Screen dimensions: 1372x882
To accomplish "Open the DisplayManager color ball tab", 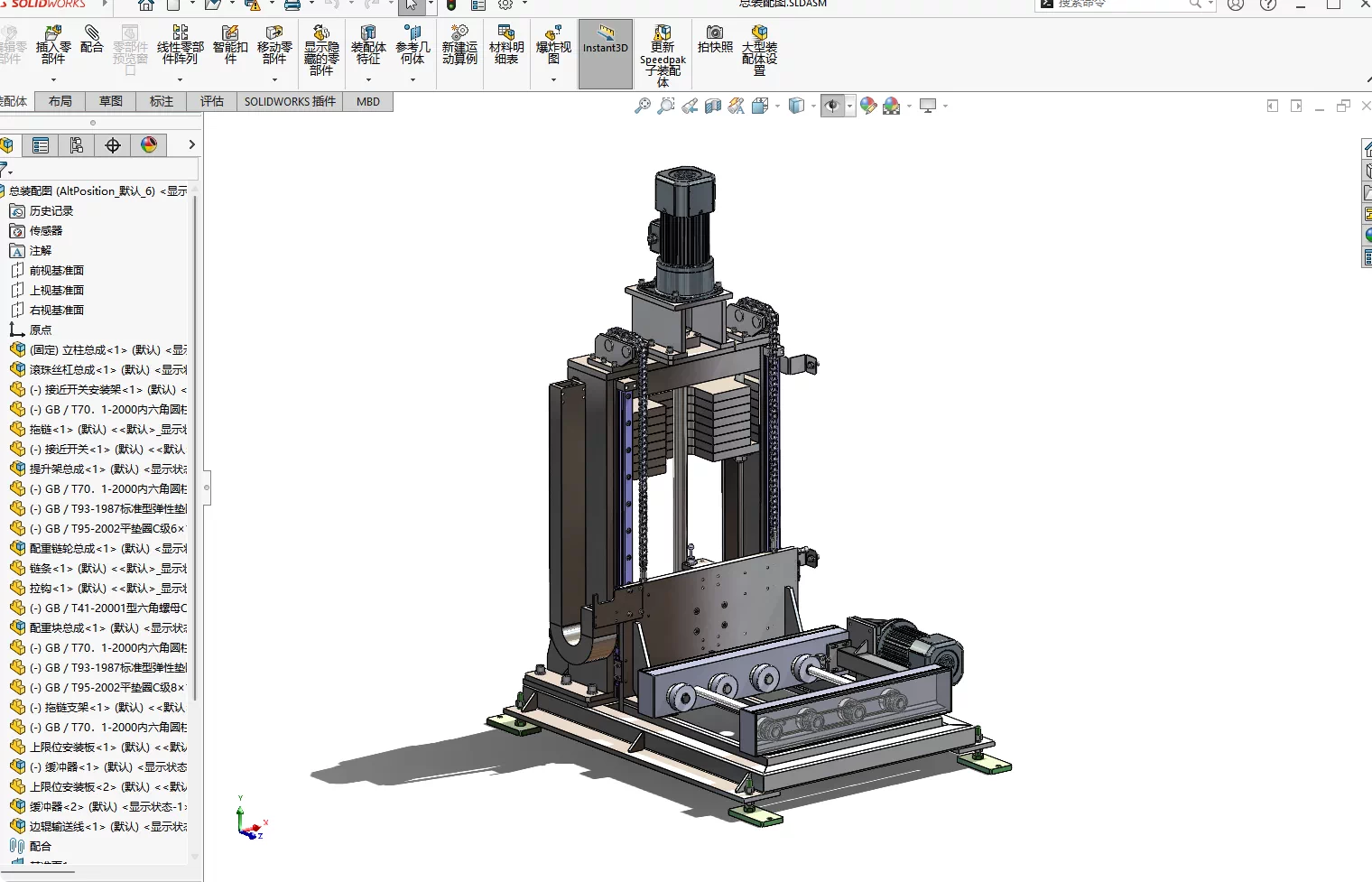I will click(149, 144).
